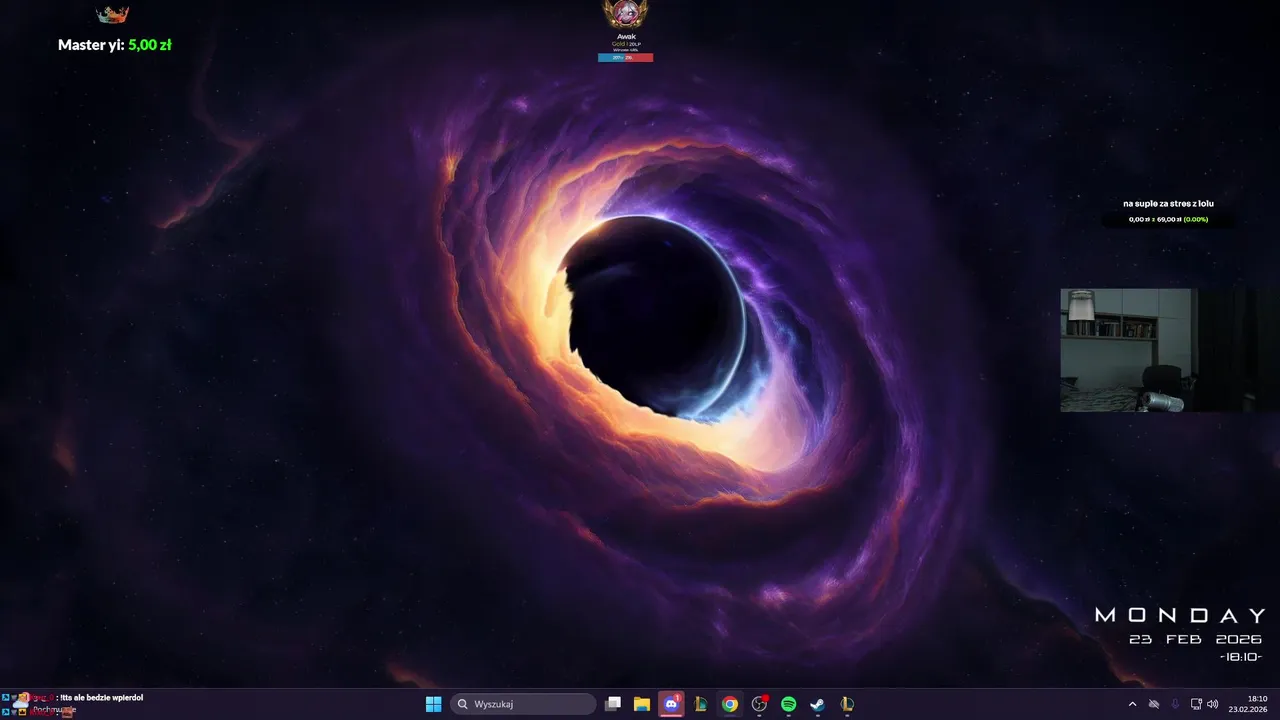
Task: Open the clock showing 18:10
Action: click(1248, 704)
